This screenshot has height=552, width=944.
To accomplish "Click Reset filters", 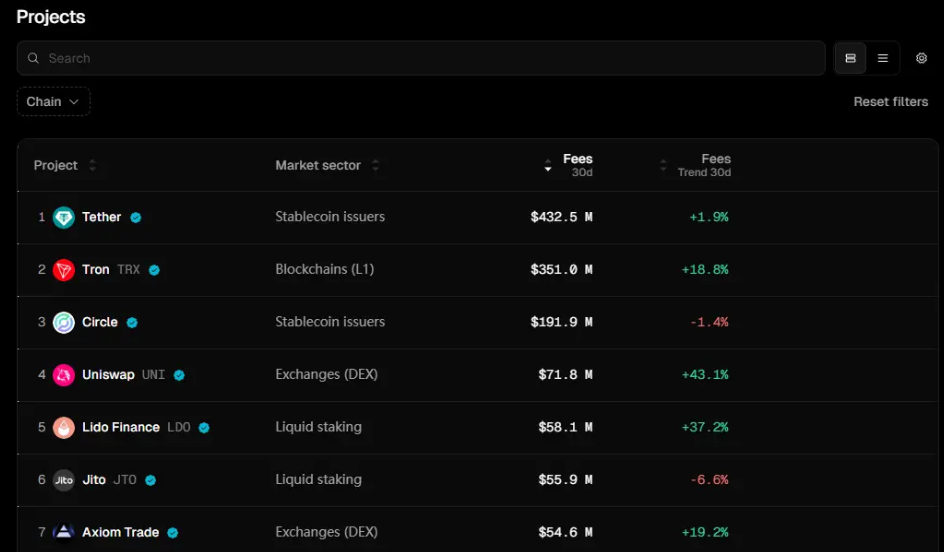I will click(890, 101).
